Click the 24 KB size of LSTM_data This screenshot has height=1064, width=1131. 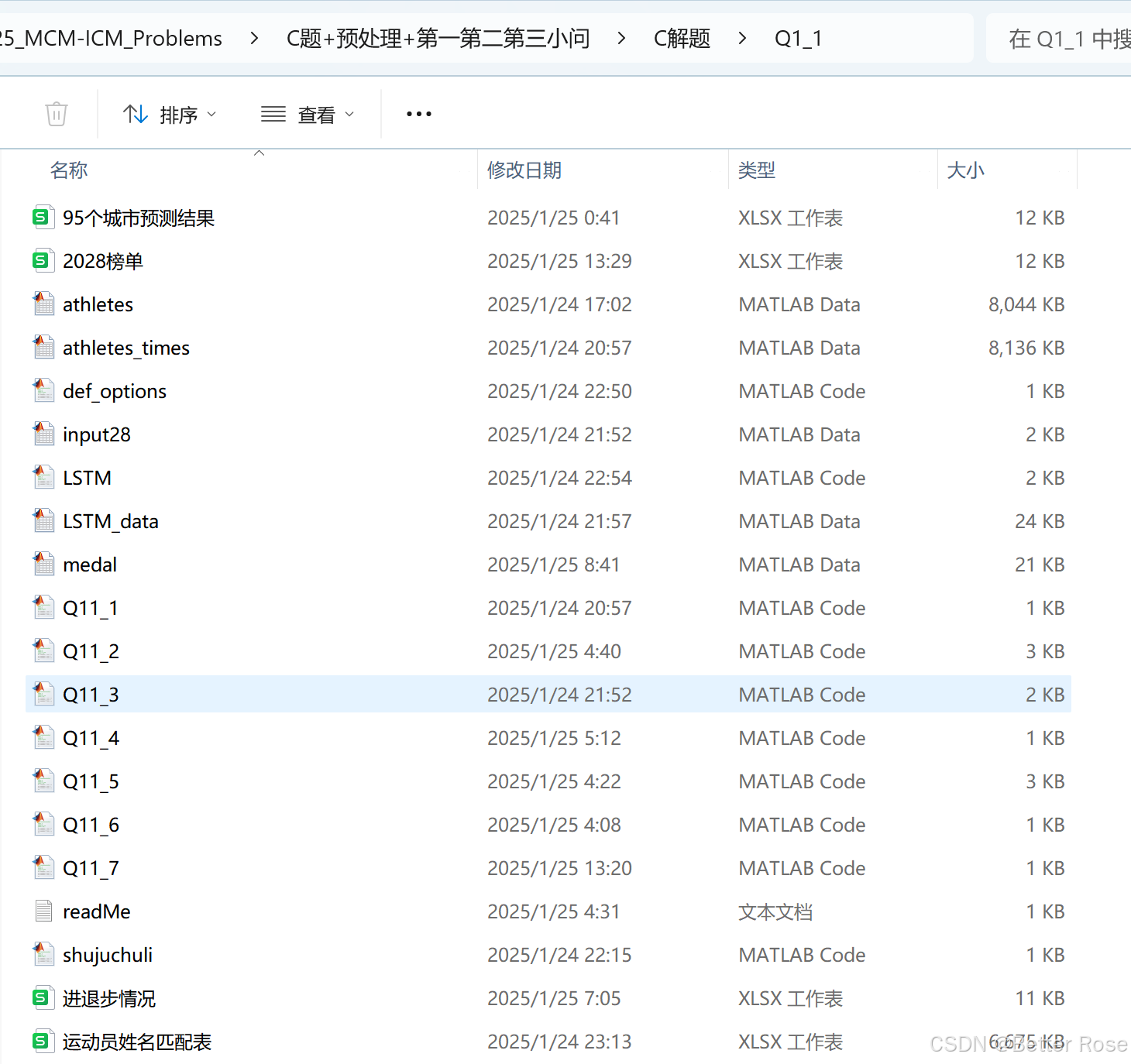[x=1040, y=522]
